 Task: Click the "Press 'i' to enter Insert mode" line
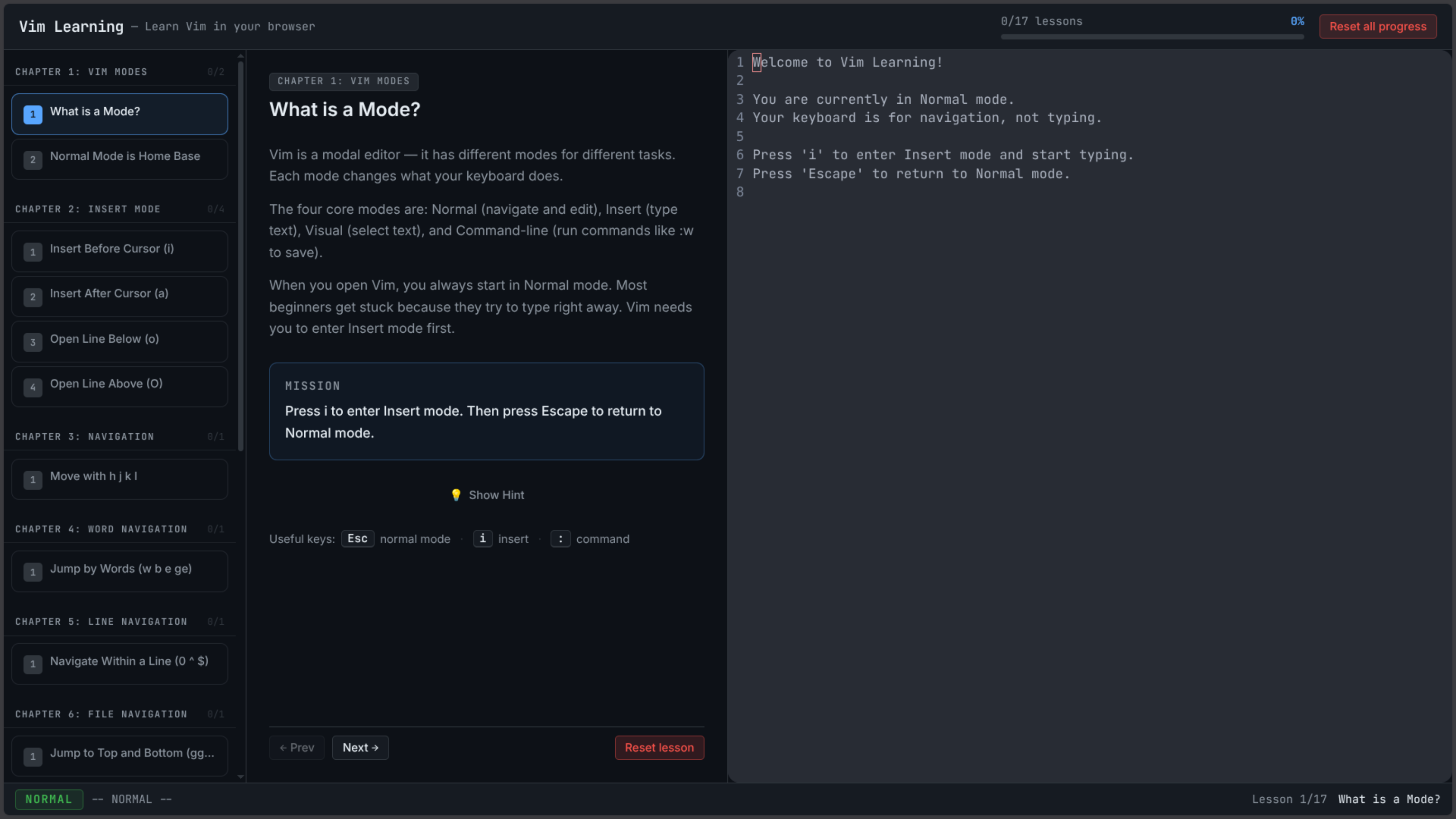coord(943,155)
